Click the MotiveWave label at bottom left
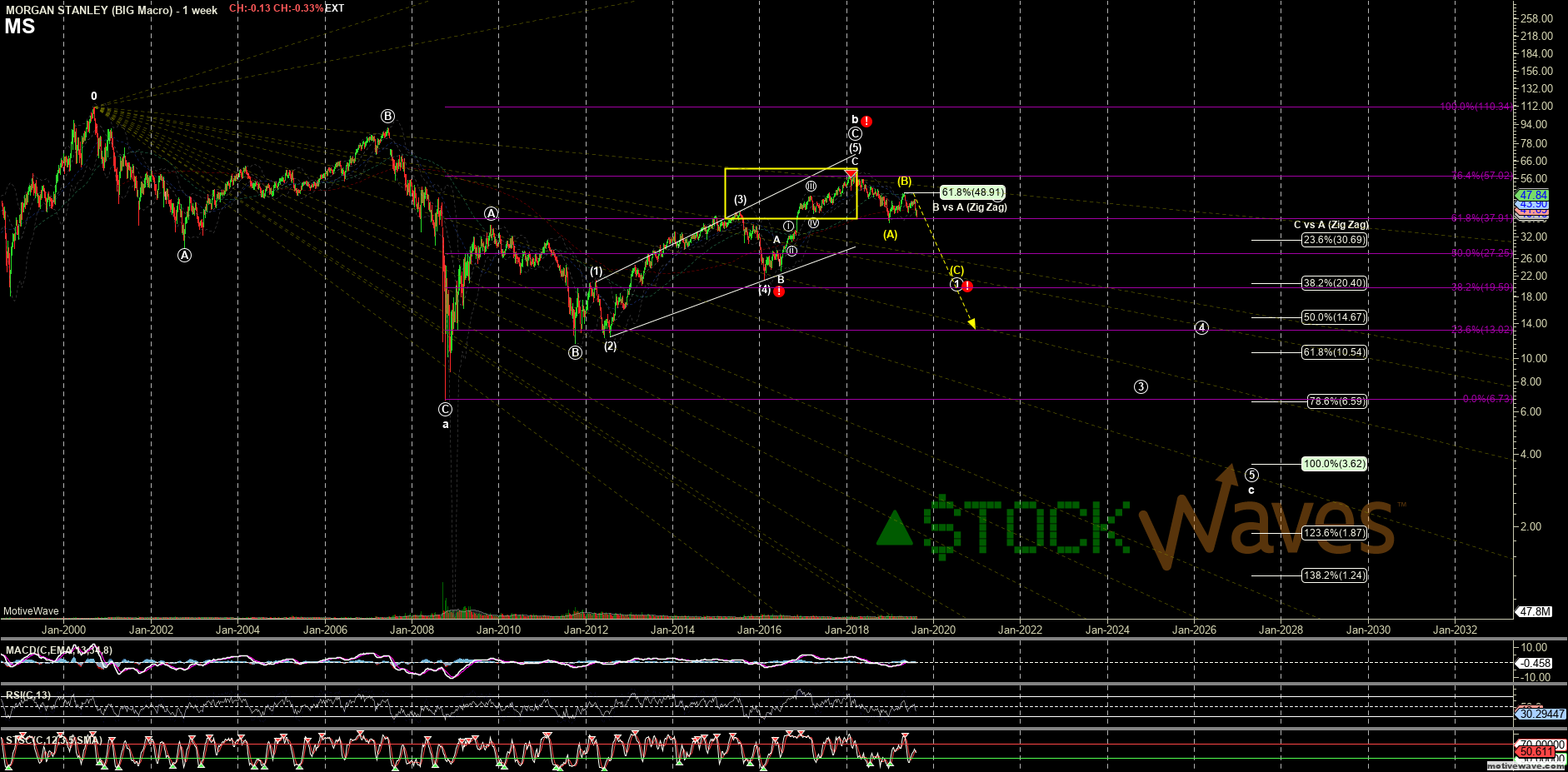 31,611
